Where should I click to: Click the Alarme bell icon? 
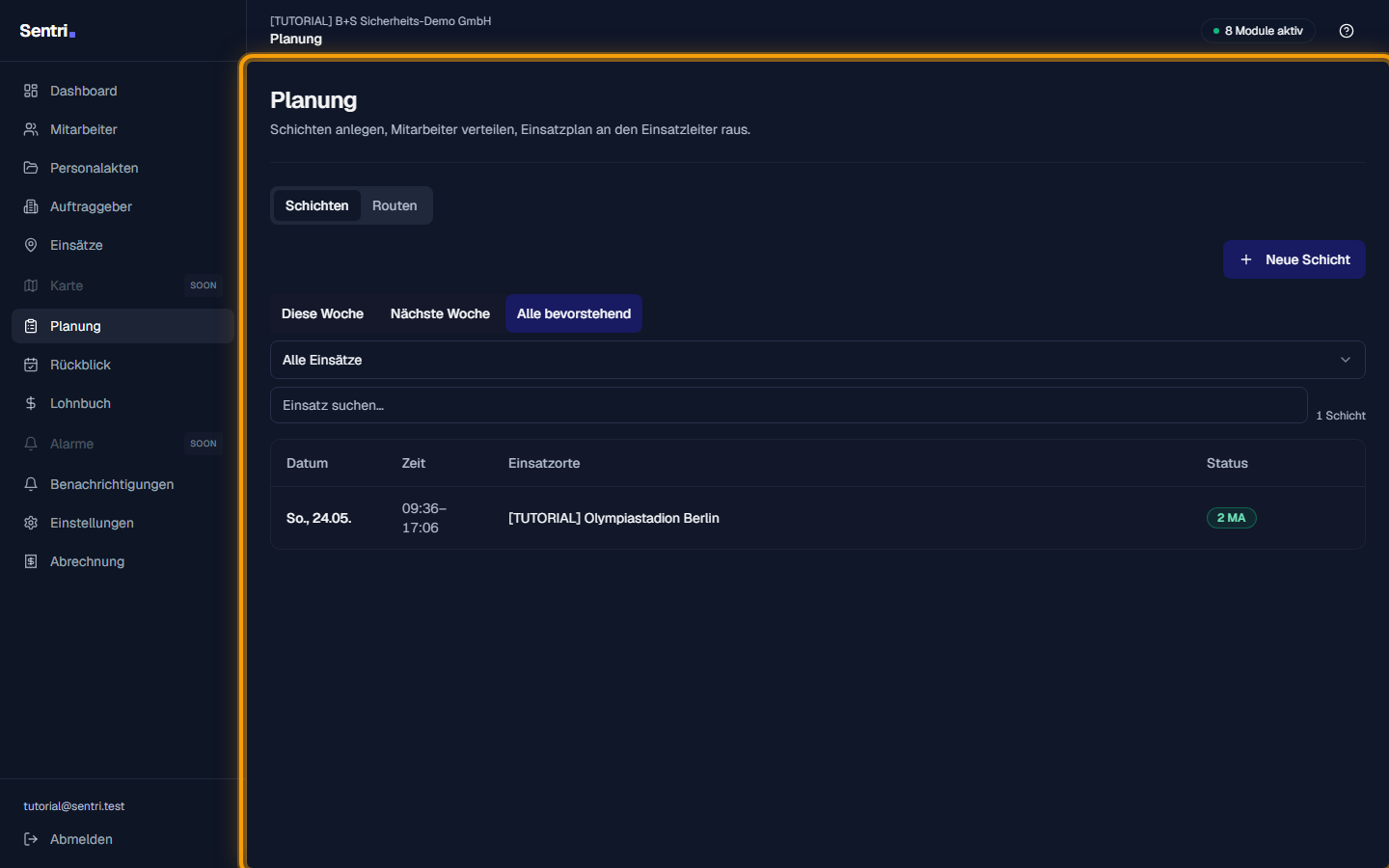[31, 444]
